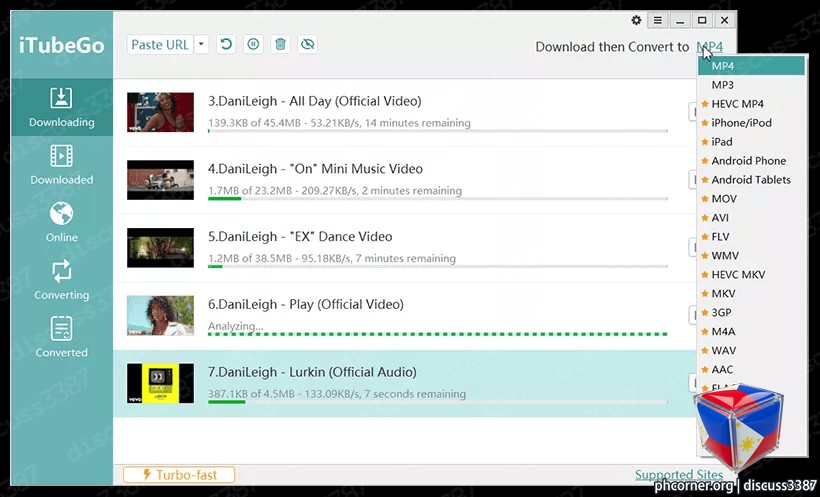Open the Converting section
Screen dimensions: 820x497
coord(62,280)
